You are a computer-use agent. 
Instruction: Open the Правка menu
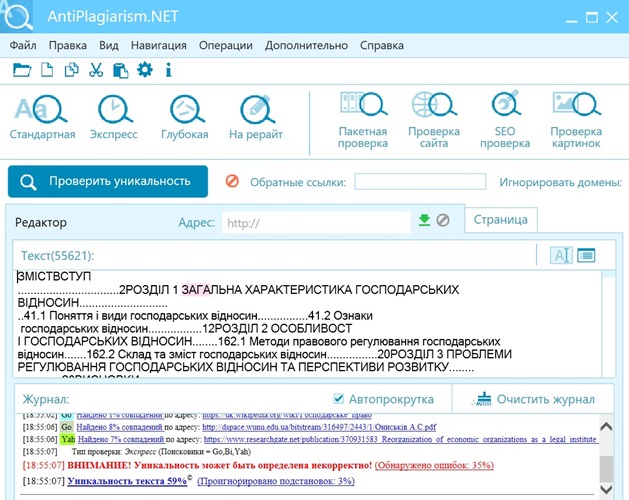[x=67, y=45]
